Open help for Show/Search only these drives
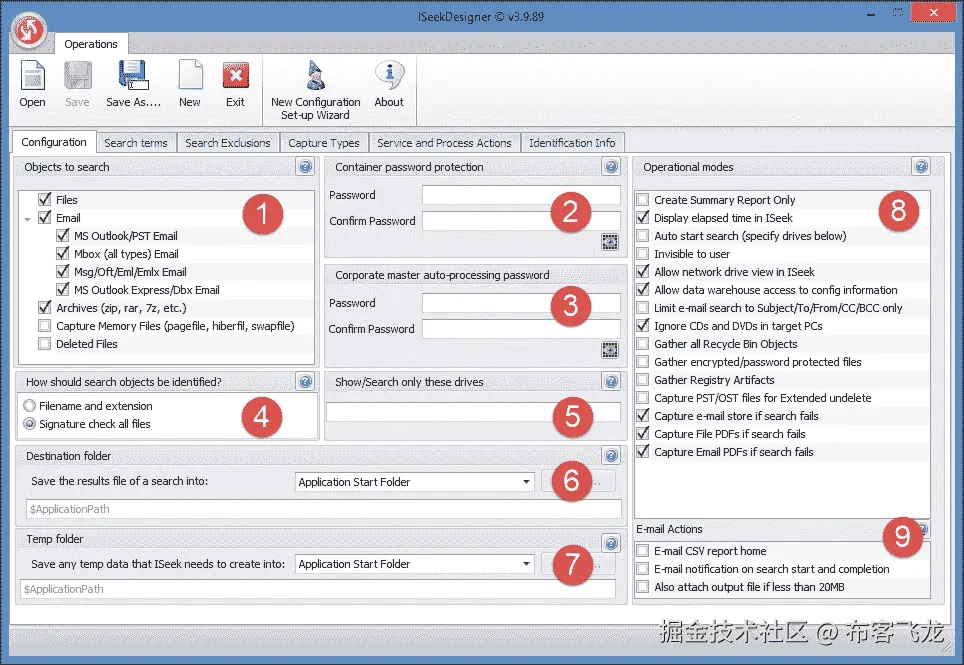 [611, 382]
